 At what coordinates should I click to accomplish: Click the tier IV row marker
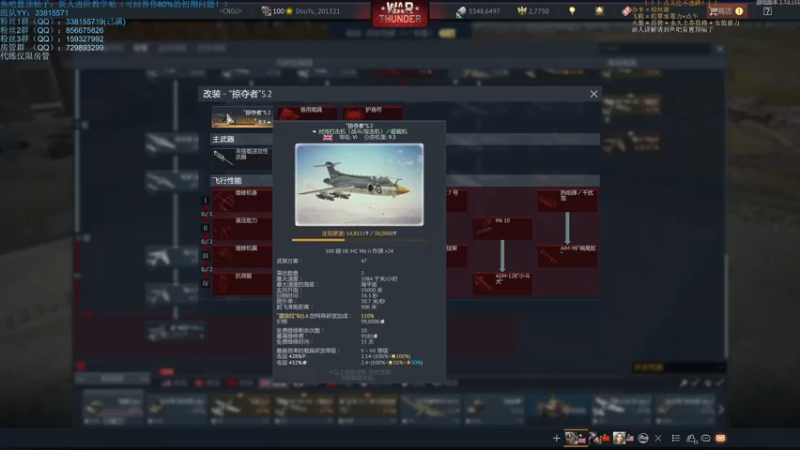coord(205,283)
